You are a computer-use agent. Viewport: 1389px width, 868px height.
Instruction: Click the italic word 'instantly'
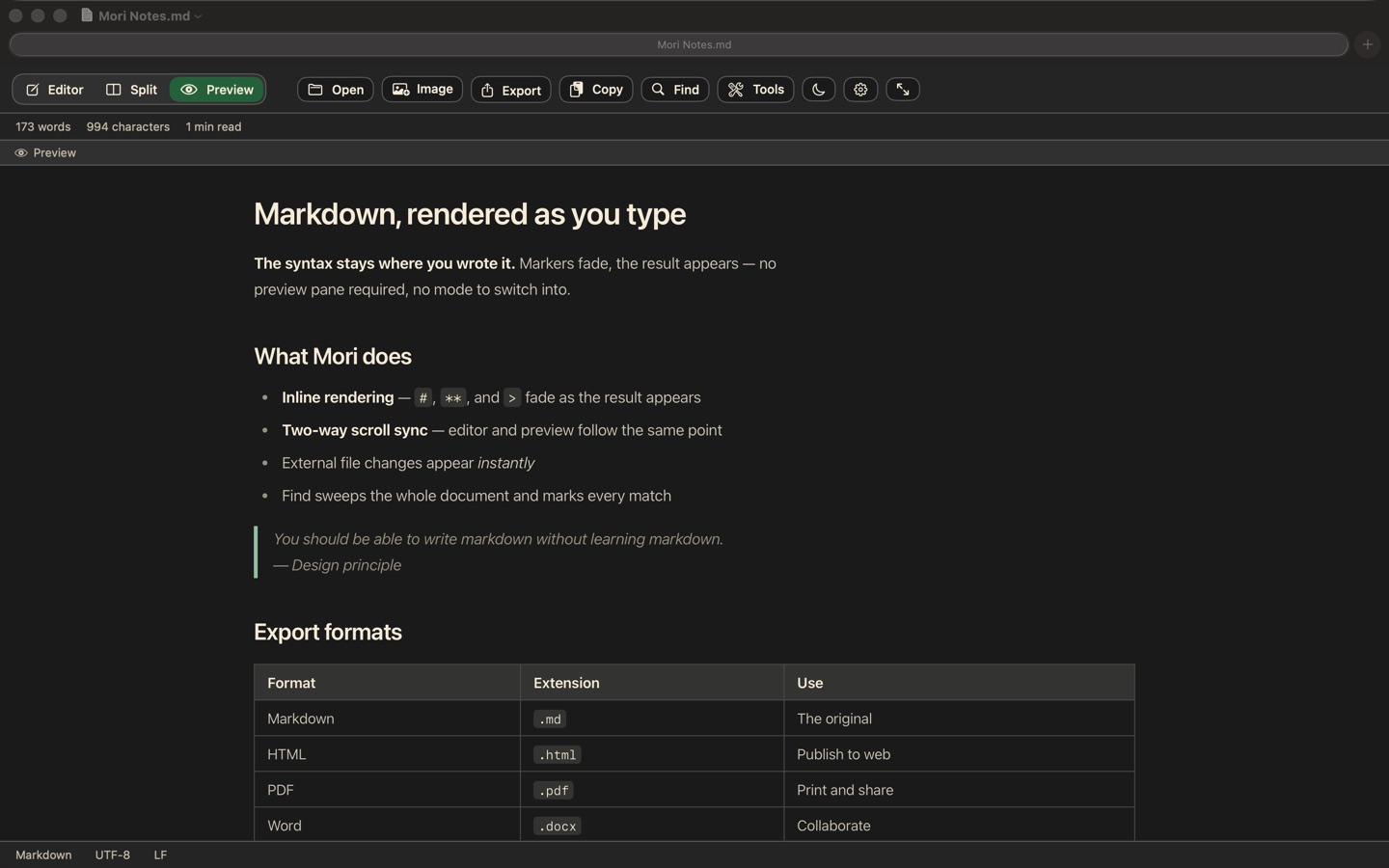tap(505, 463)
